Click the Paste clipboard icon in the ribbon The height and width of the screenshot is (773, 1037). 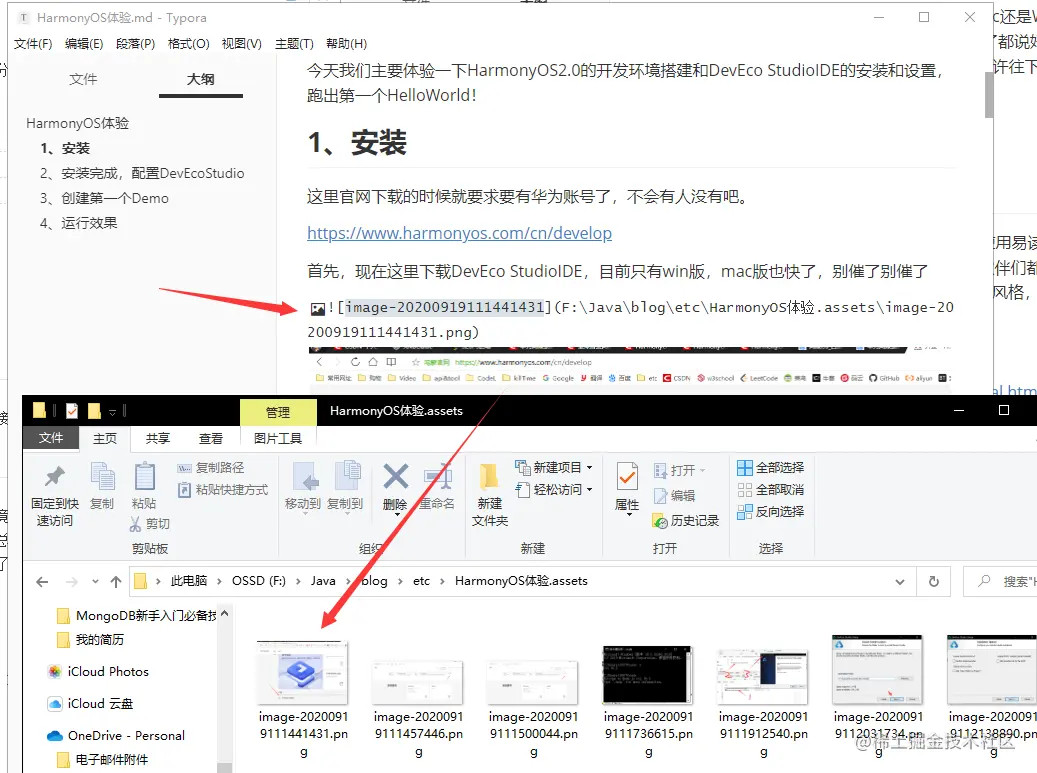coord(144,476)
